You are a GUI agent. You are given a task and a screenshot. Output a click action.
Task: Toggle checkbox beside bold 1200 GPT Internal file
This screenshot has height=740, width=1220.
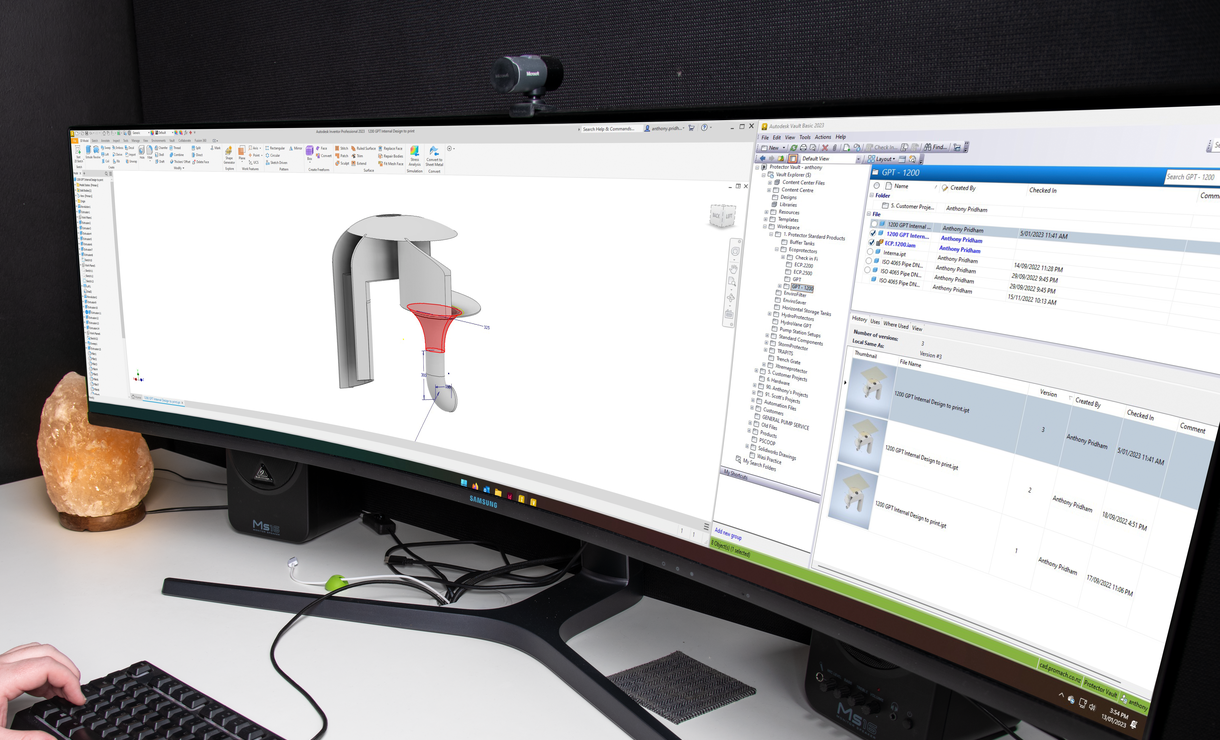[873, 233]
